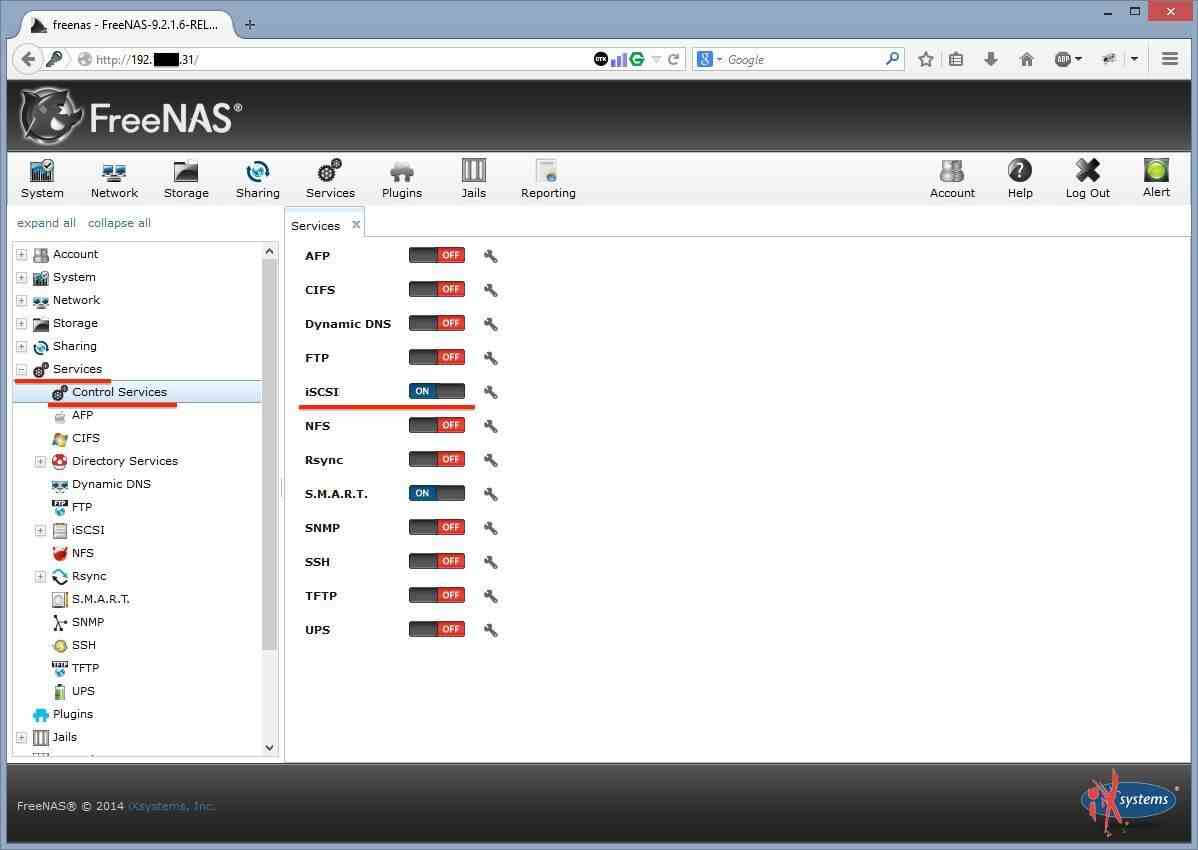Expand the Jails tree node
Screen dimensions: 1198x850
(21, 738)
